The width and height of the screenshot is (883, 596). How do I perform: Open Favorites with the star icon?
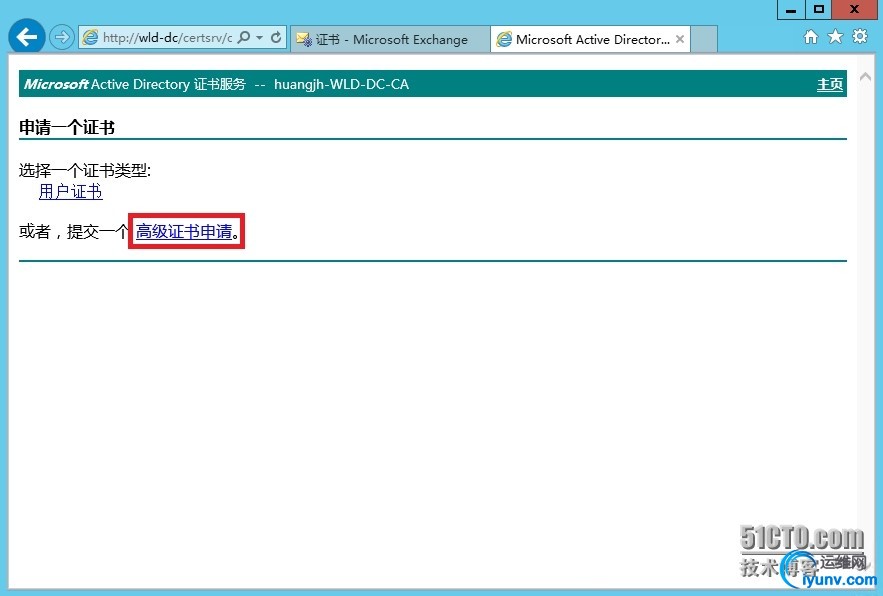click(835, 37)
